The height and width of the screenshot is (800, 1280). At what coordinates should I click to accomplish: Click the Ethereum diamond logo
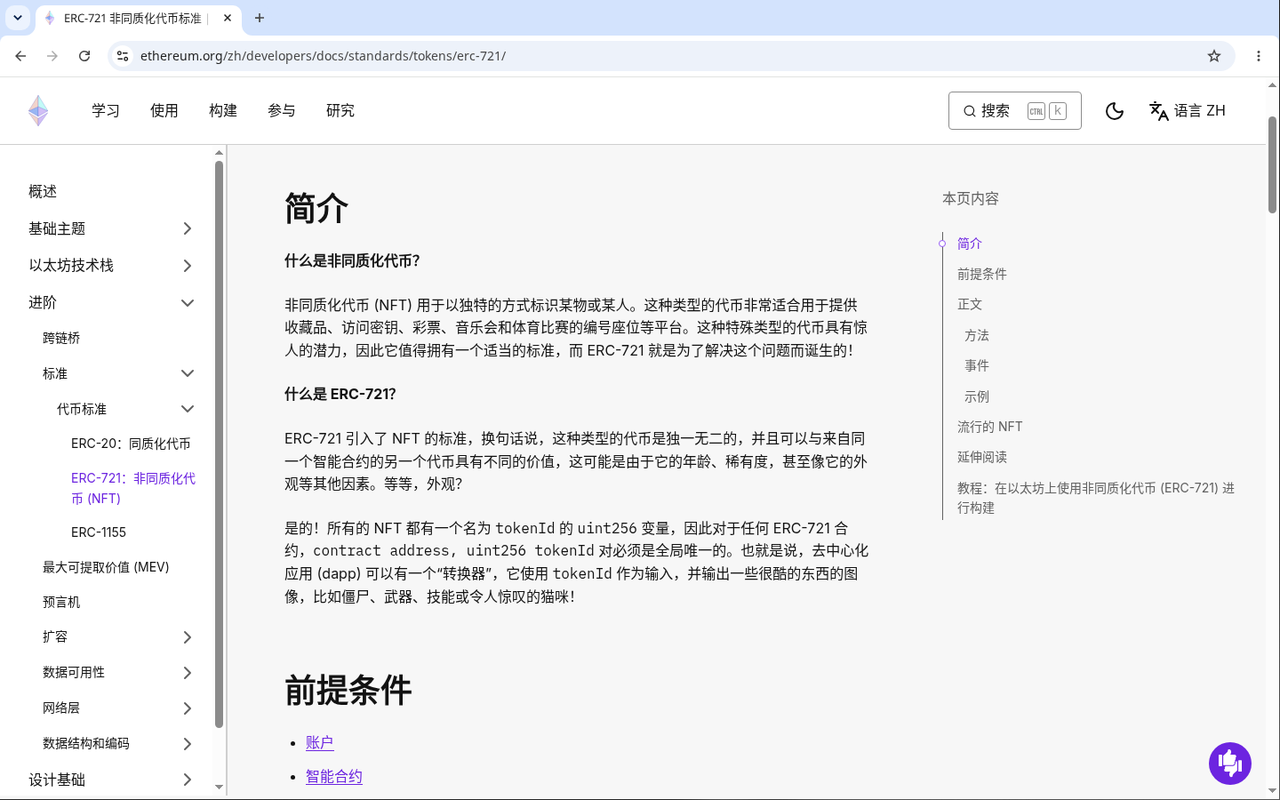[38, 111]
